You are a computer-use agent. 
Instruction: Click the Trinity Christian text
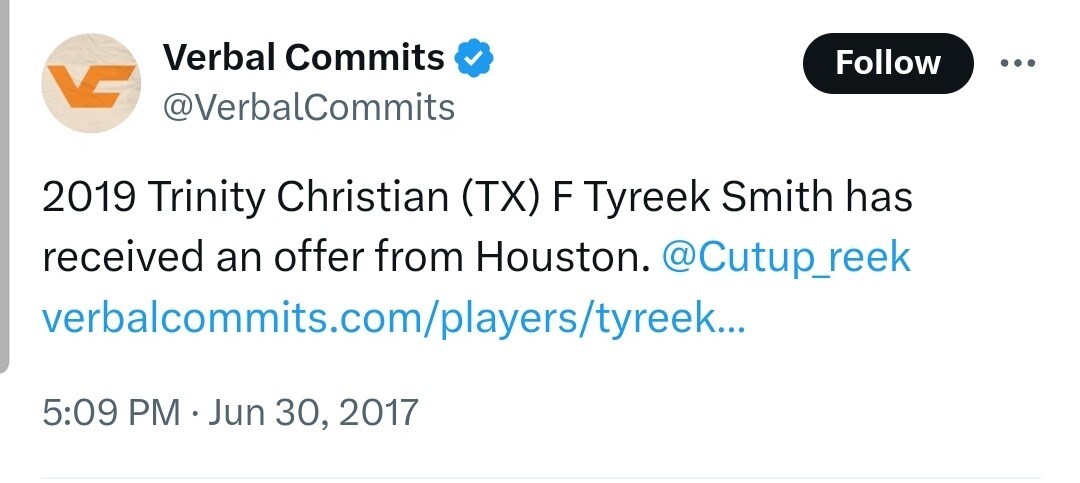(x=299, y=197)
